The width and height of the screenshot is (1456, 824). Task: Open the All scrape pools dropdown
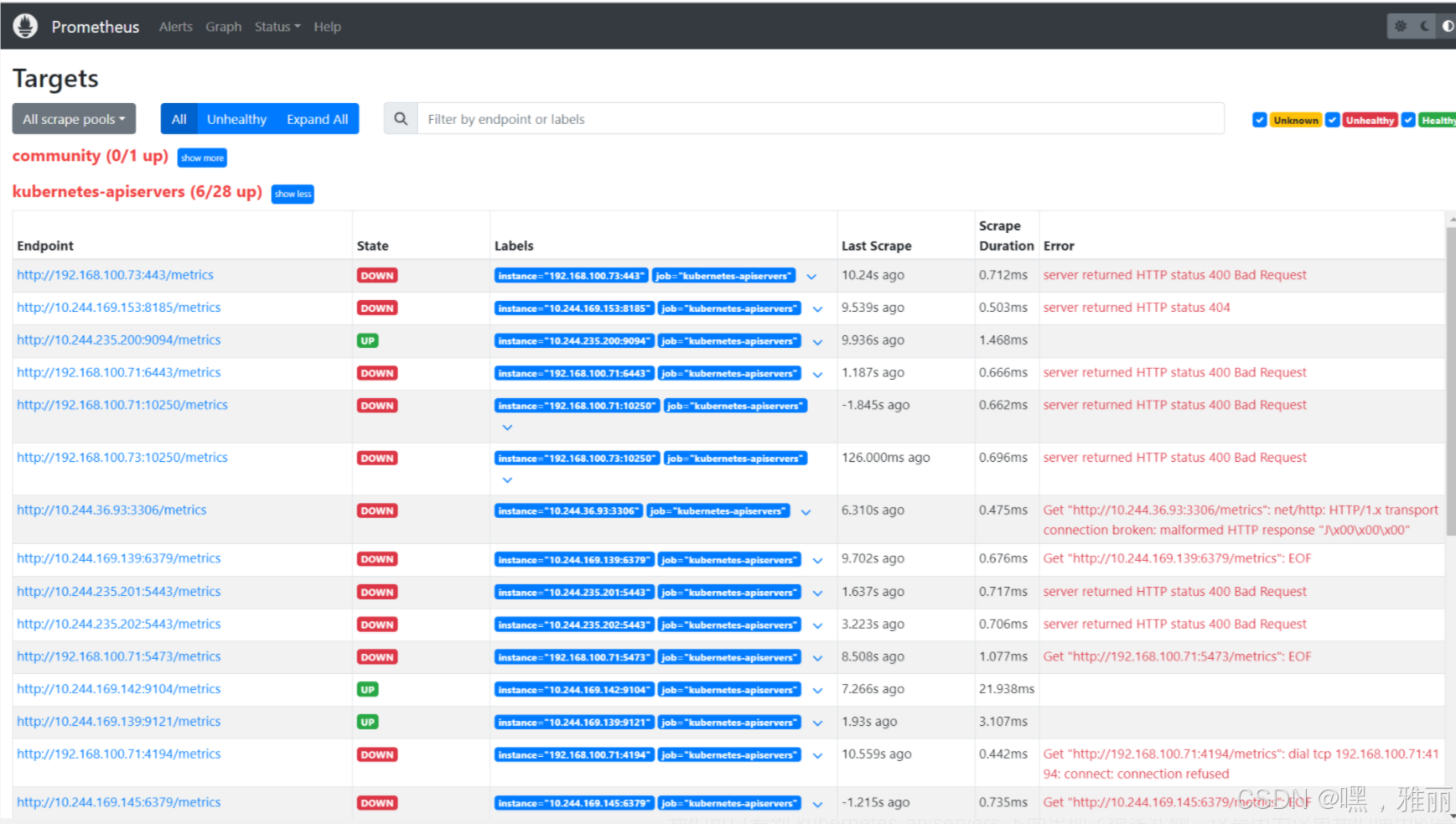pos(74,119)
